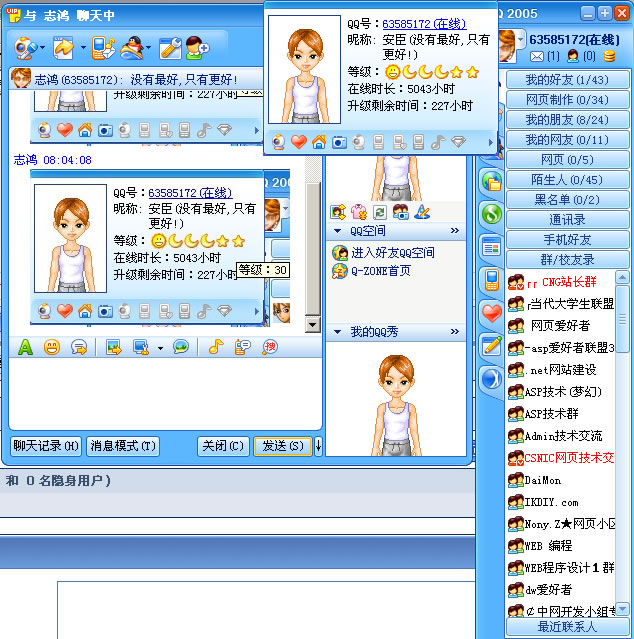
Task: Click the red search '搜' icon
Action: [x=270, y=347]
